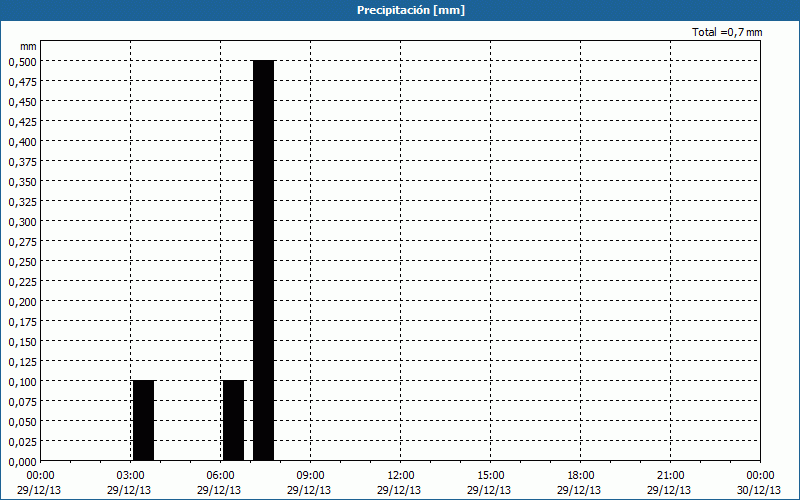Select the 0,100 mm bar at 06:00
The image size is (800, 500).
(x=234, y=421)
